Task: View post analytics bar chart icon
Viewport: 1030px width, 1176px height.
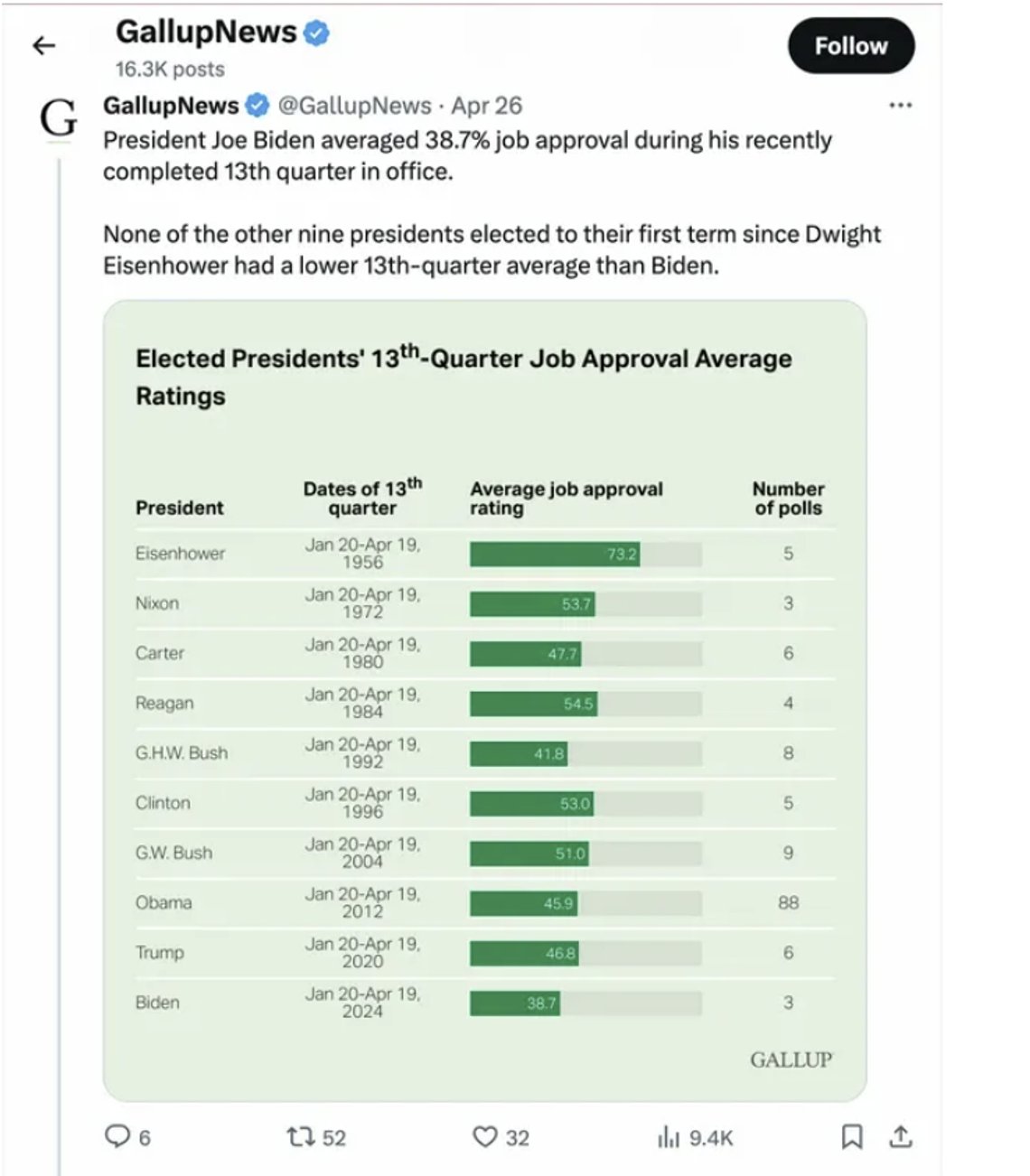Action: click(x=669, y=1137)
